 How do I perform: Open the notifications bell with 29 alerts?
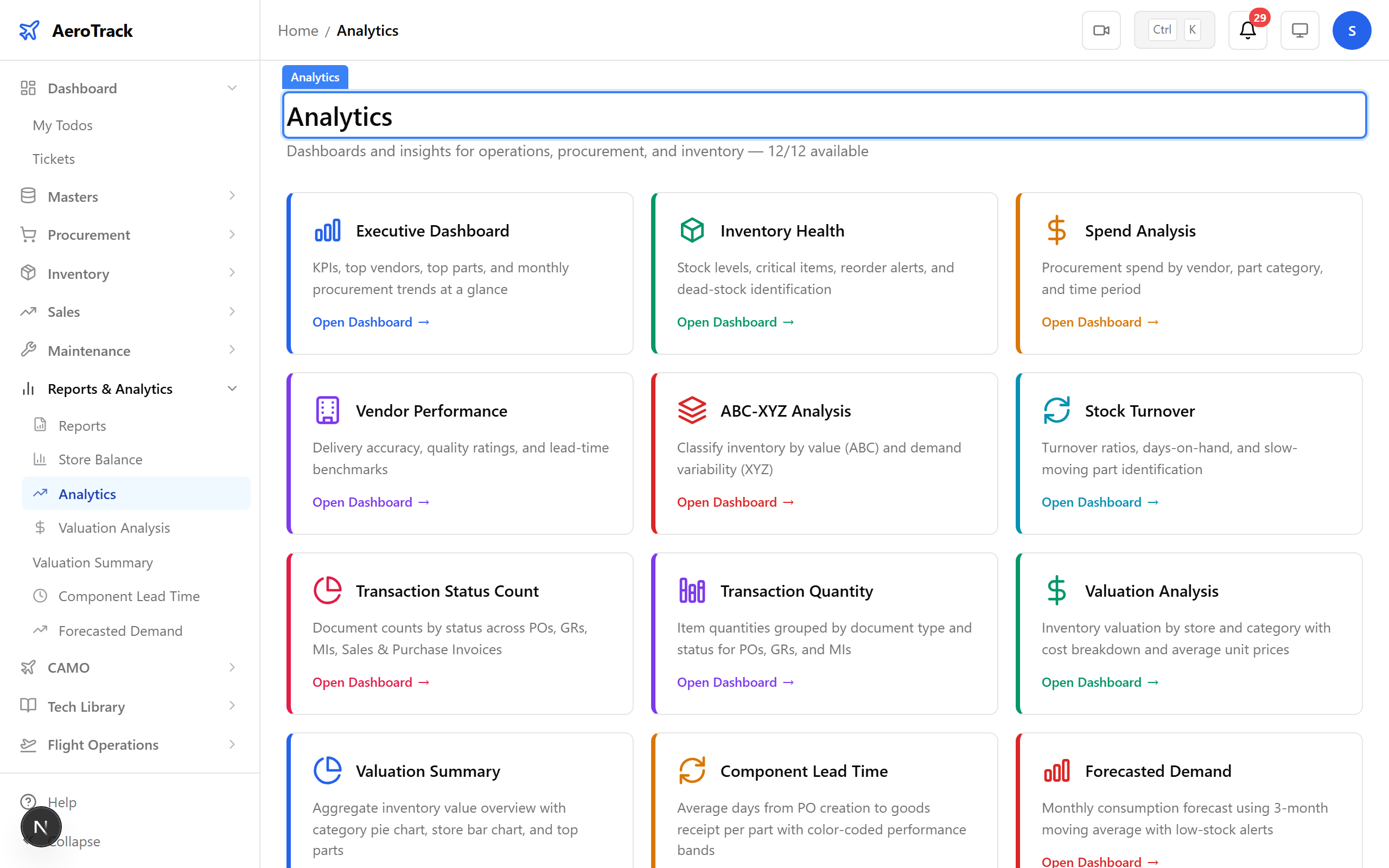click(1247, 30)
